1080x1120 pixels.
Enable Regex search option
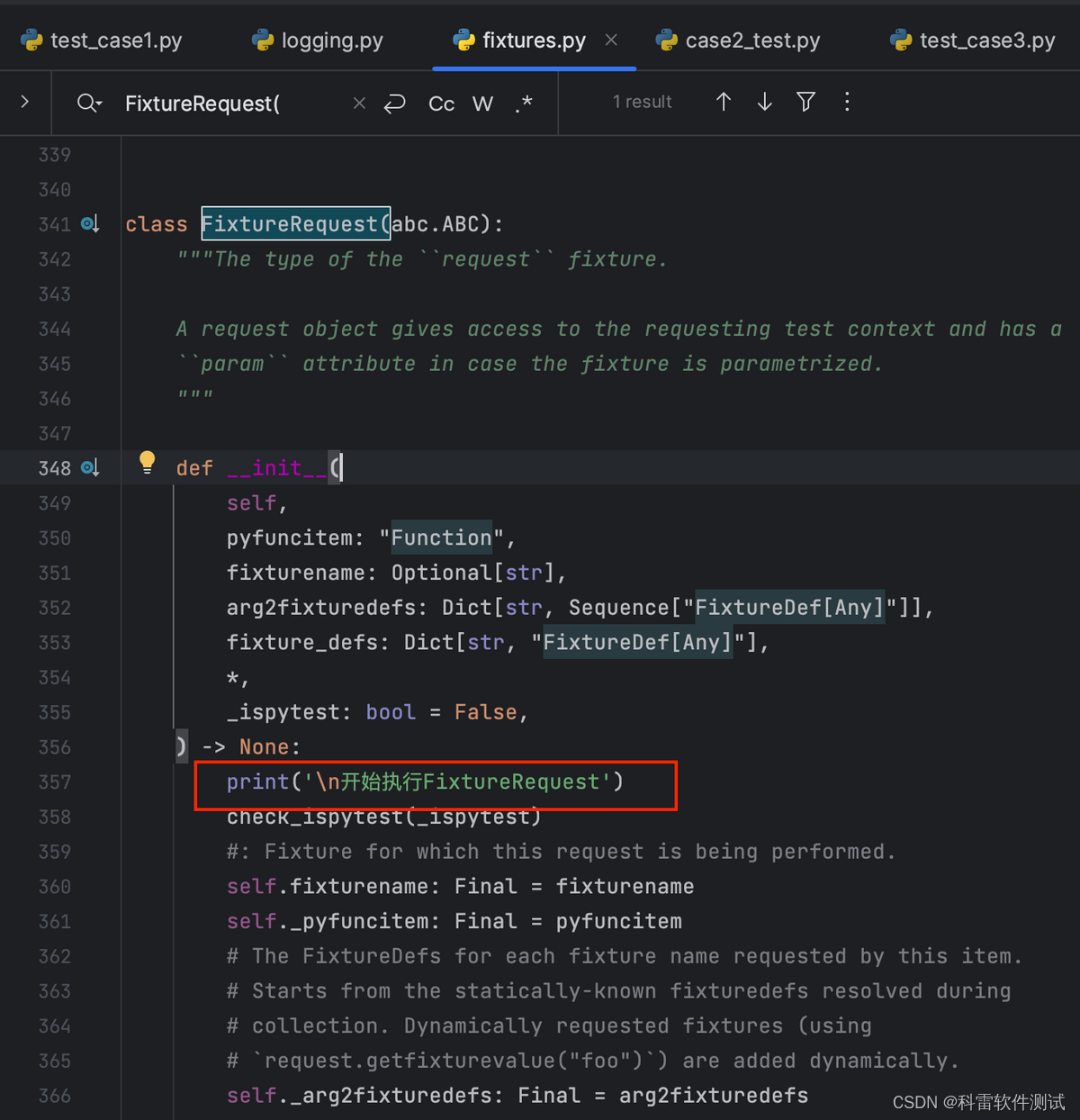click(524, 104)
